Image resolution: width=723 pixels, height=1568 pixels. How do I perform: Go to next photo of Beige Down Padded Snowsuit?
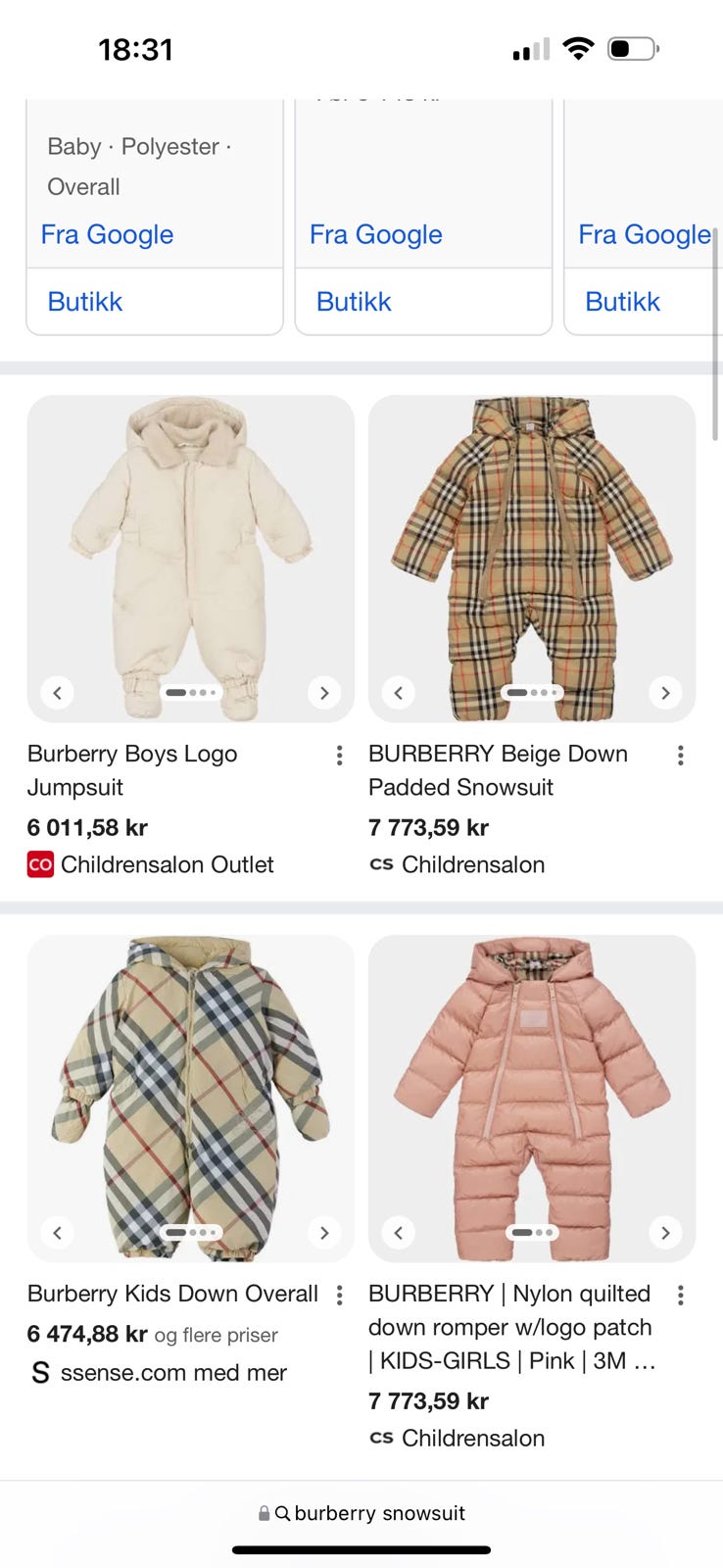(x=665, y=693)
